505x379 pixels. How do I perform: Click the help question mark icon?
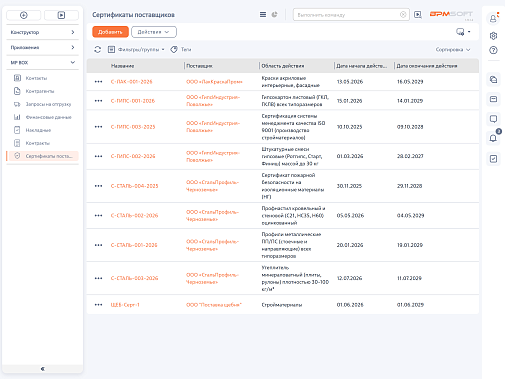493,50
